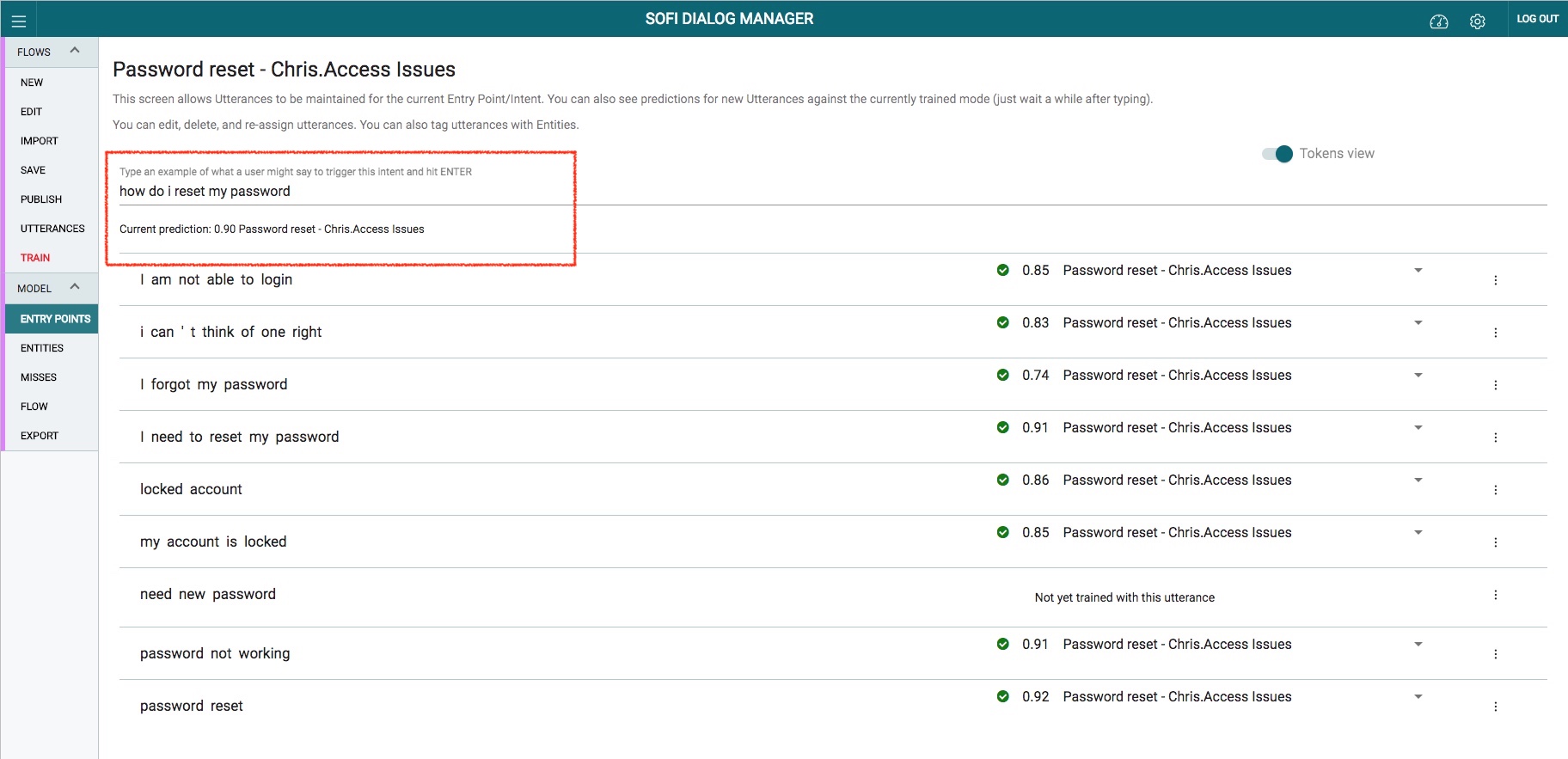1568x759 pixels.
Task: Open intent dropdown for 'locked account'
Action: click(1418, 480)
